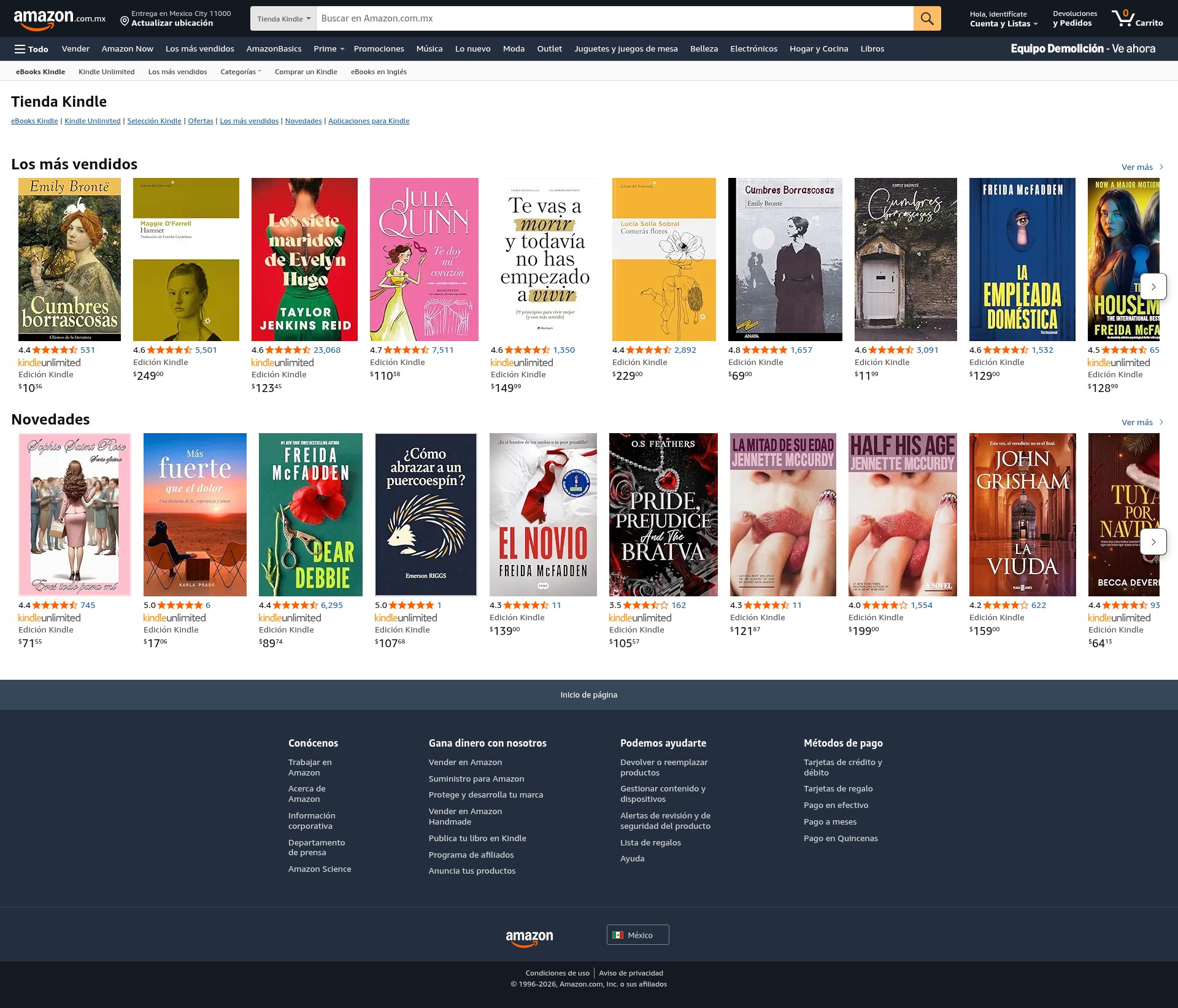Click next arrow in Novedades carousel
Image resolution: width=1178 pixels, height=1008 pixels.
pos(1153,542)
